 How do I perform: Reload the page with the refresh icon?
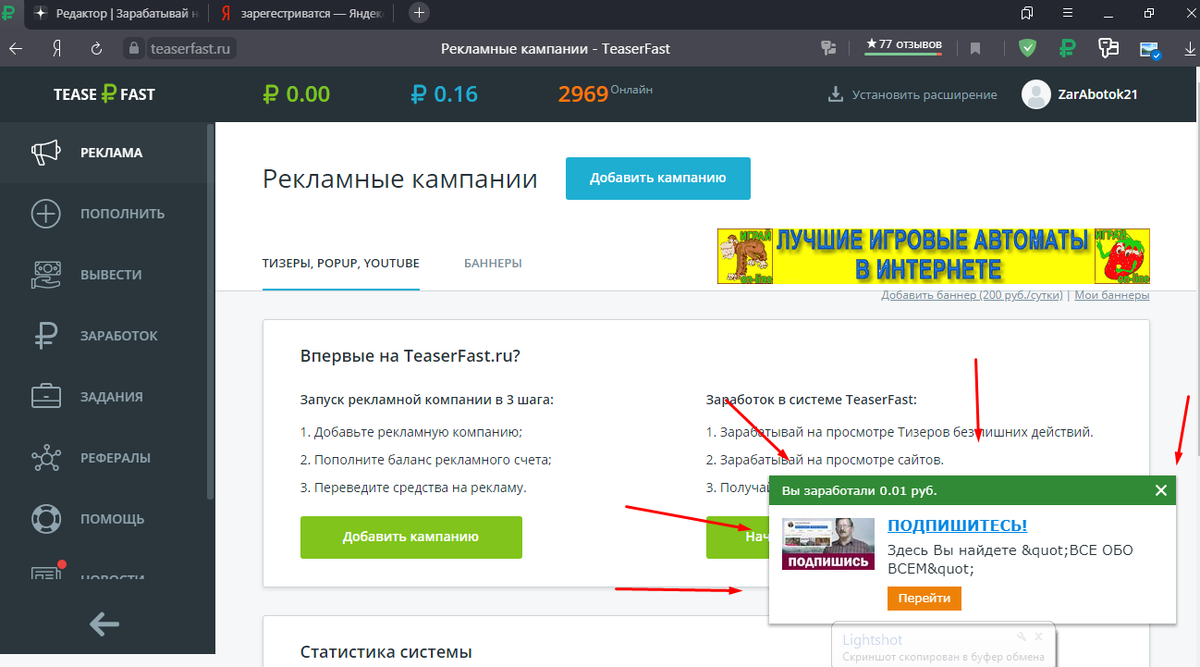97,48
